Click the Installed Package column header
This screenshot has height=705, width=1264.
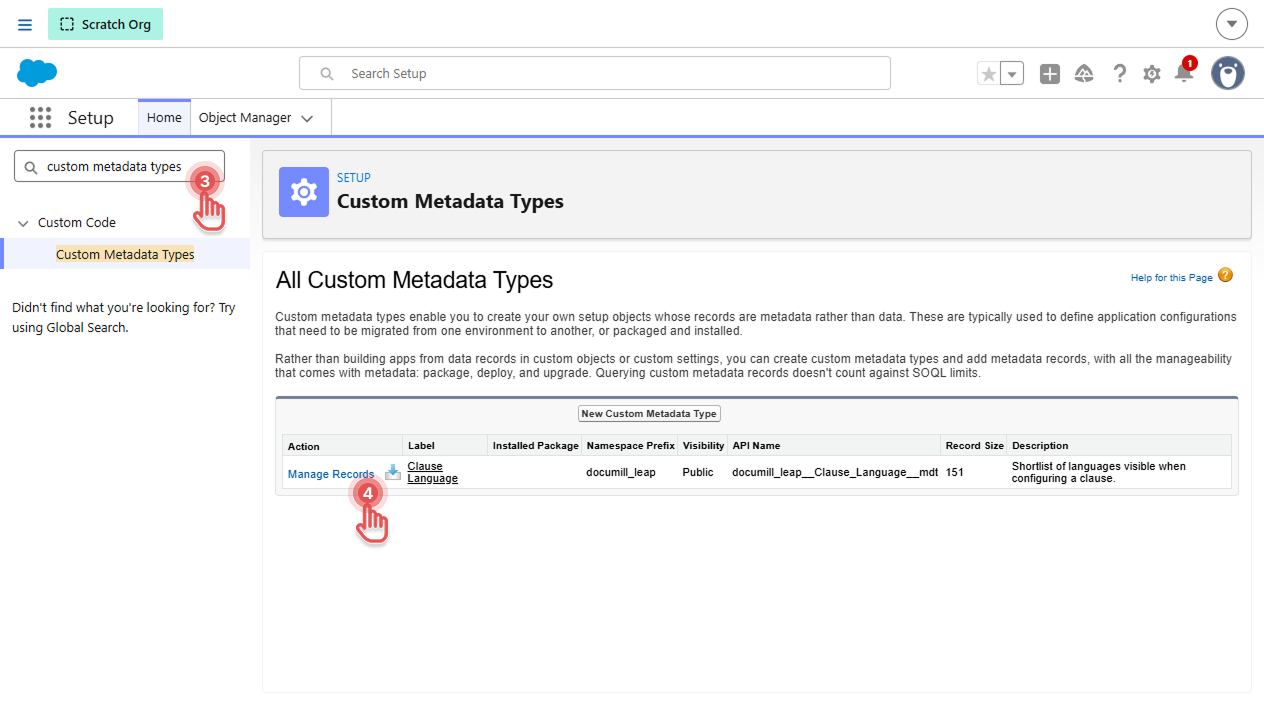(536, 446)
